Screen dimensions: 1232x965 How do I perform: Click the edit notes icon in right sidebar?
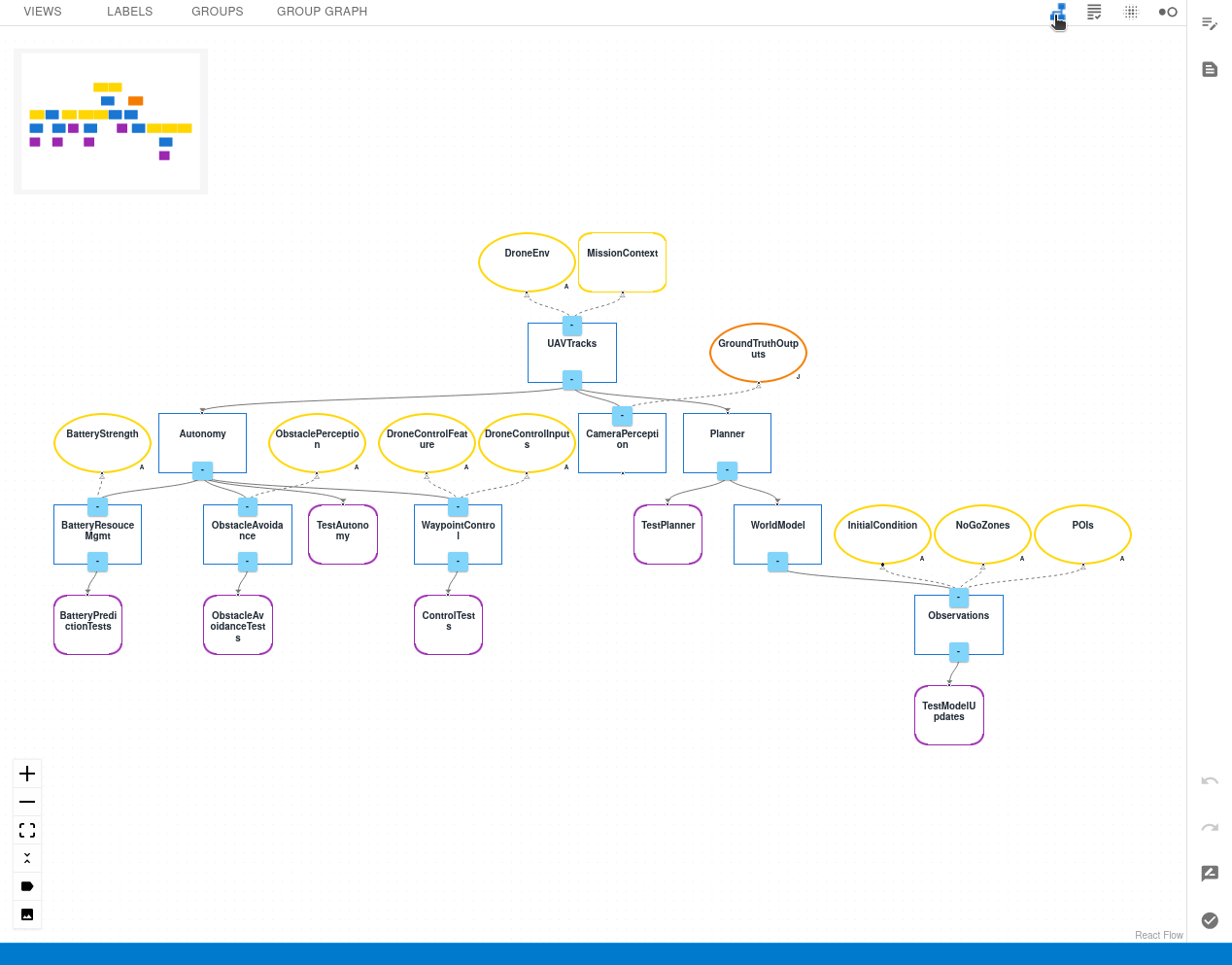(x=1210, y=23)
